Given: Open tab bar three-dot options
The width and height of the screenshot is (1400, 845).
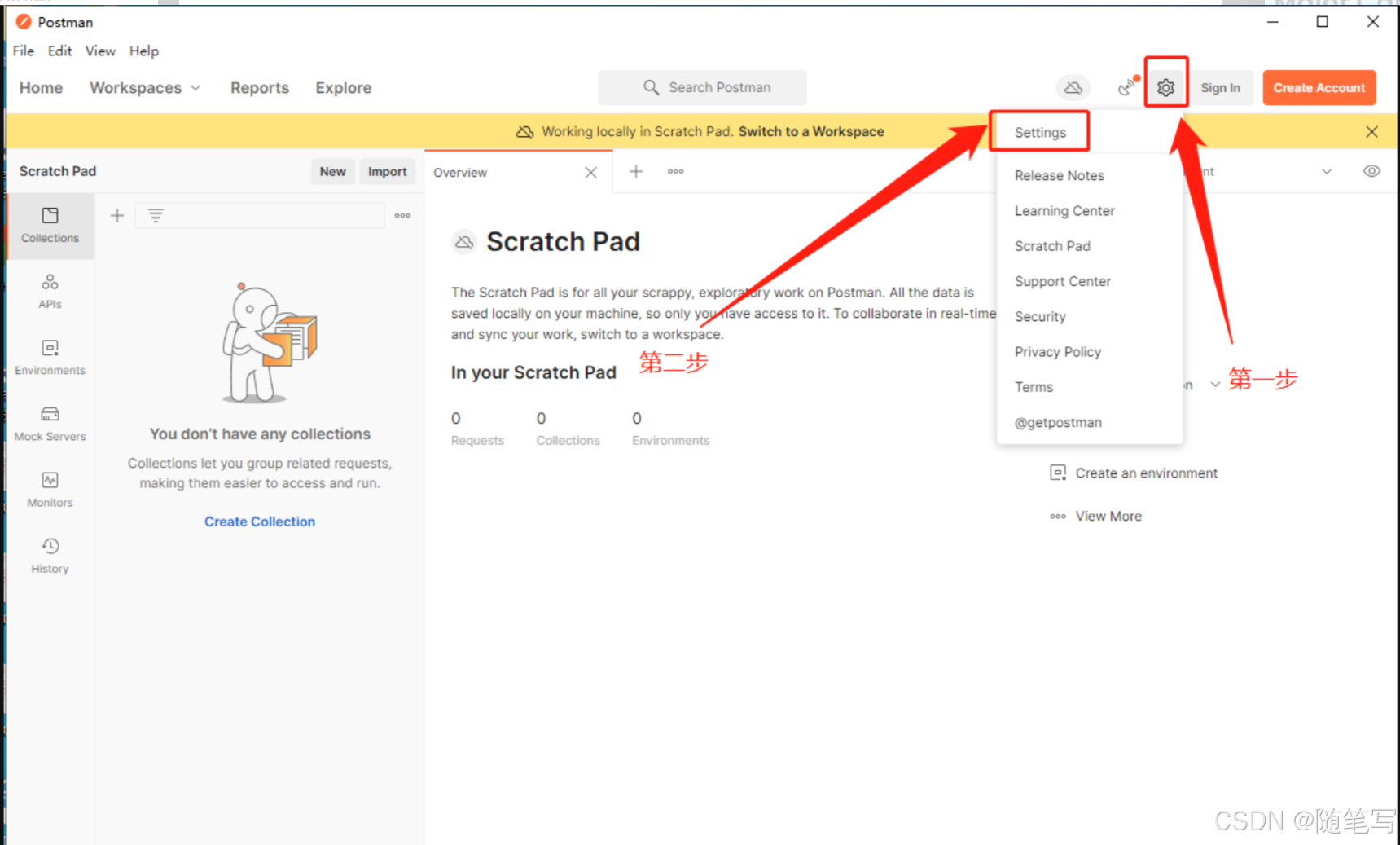Looking at the screenshot, I should point(675,171).
